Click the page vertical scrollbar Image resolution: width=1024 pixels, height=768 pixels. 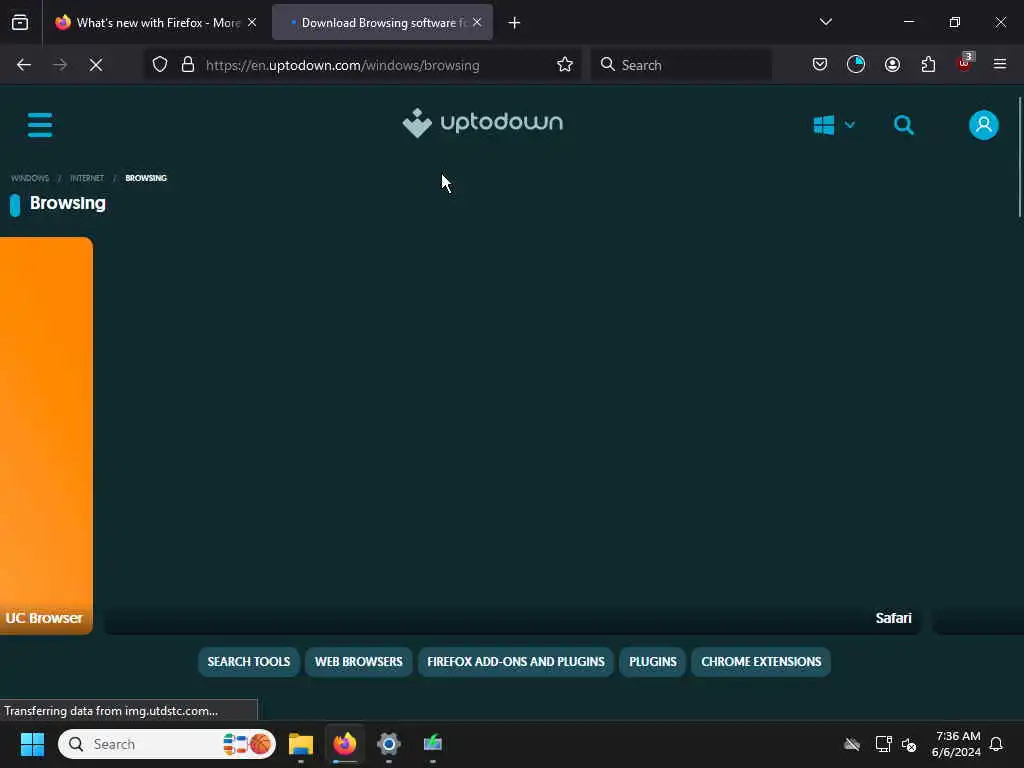pos(1019,157)
